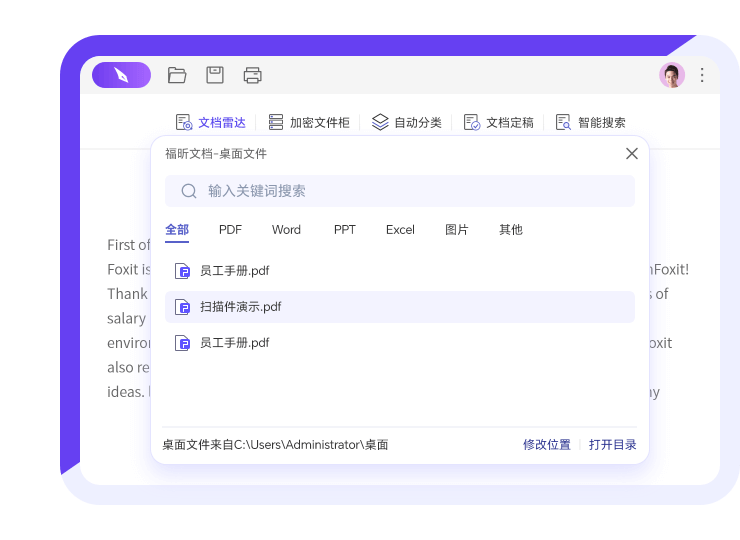Switch to the Word filter tab
Viewport: 740px width, 540px height.
[286, 230]
